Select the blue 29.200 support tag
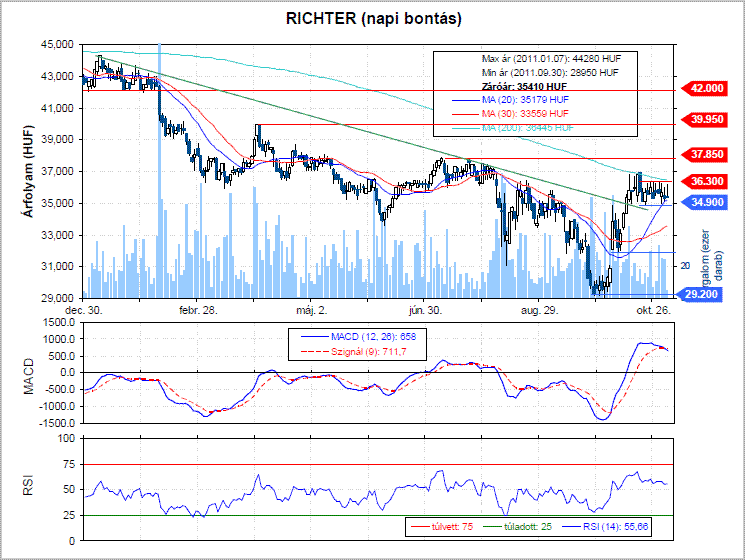Screen dimensions: 745x560 tap(703, 297)
